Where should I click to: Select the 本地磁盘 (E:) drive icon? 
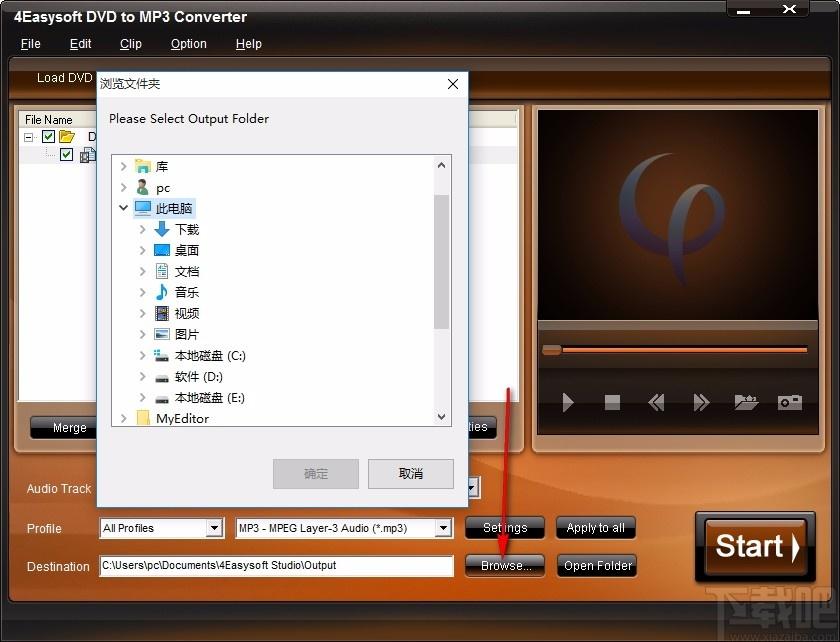point(162,399)
